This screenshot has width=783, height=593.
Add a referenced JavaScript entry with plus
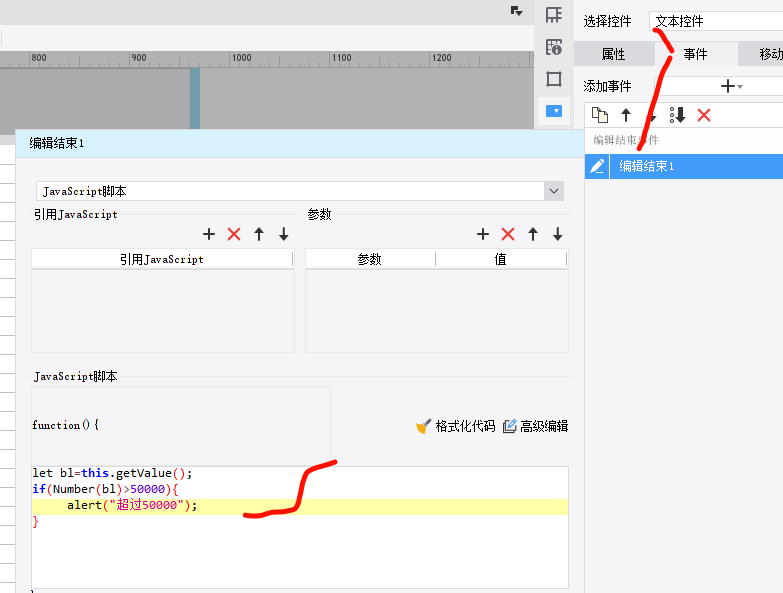[x=209, y=234]
